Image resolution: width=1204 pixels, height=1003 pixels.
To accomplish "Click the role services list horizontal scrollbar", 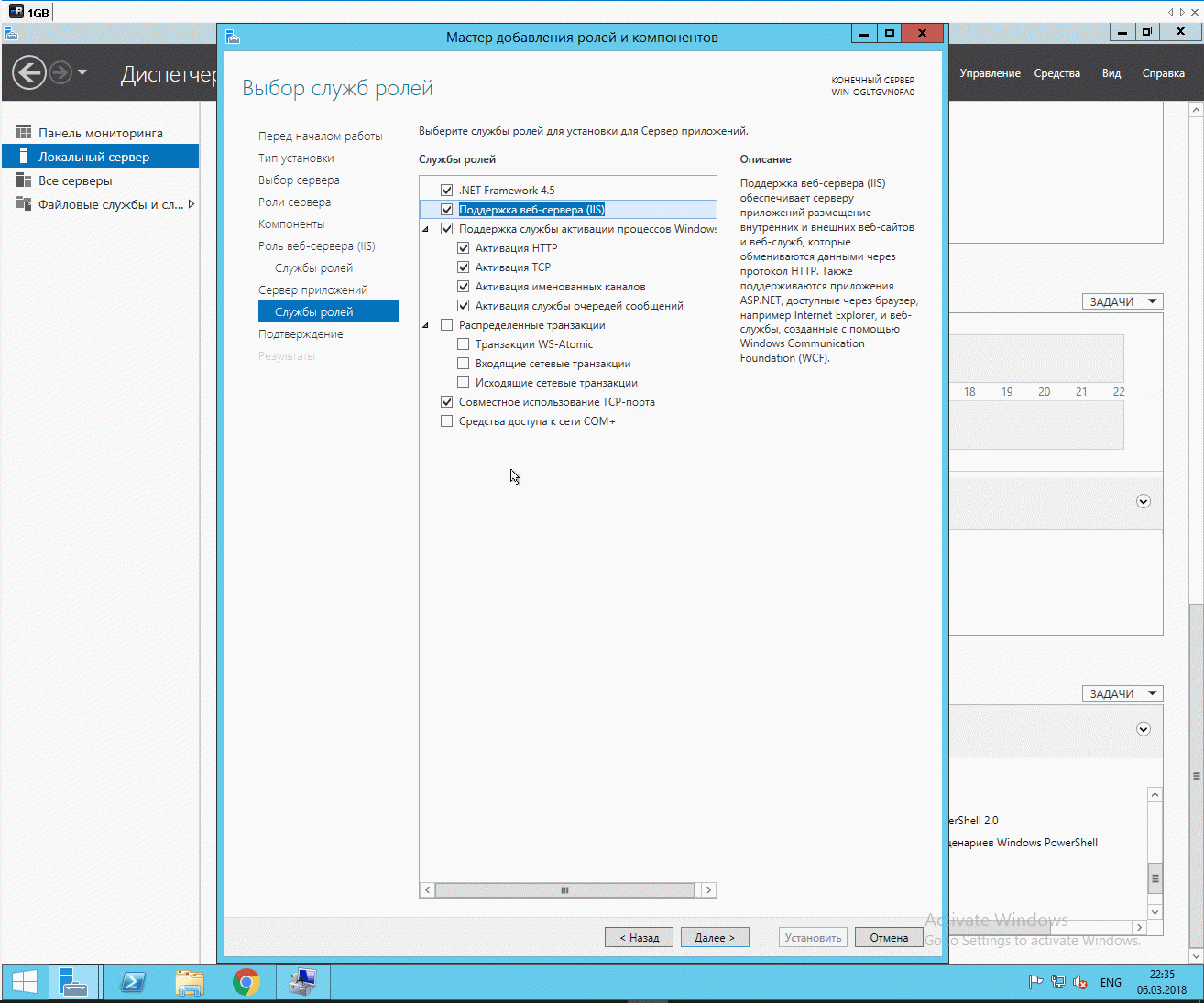I will [x=565, y=890].
